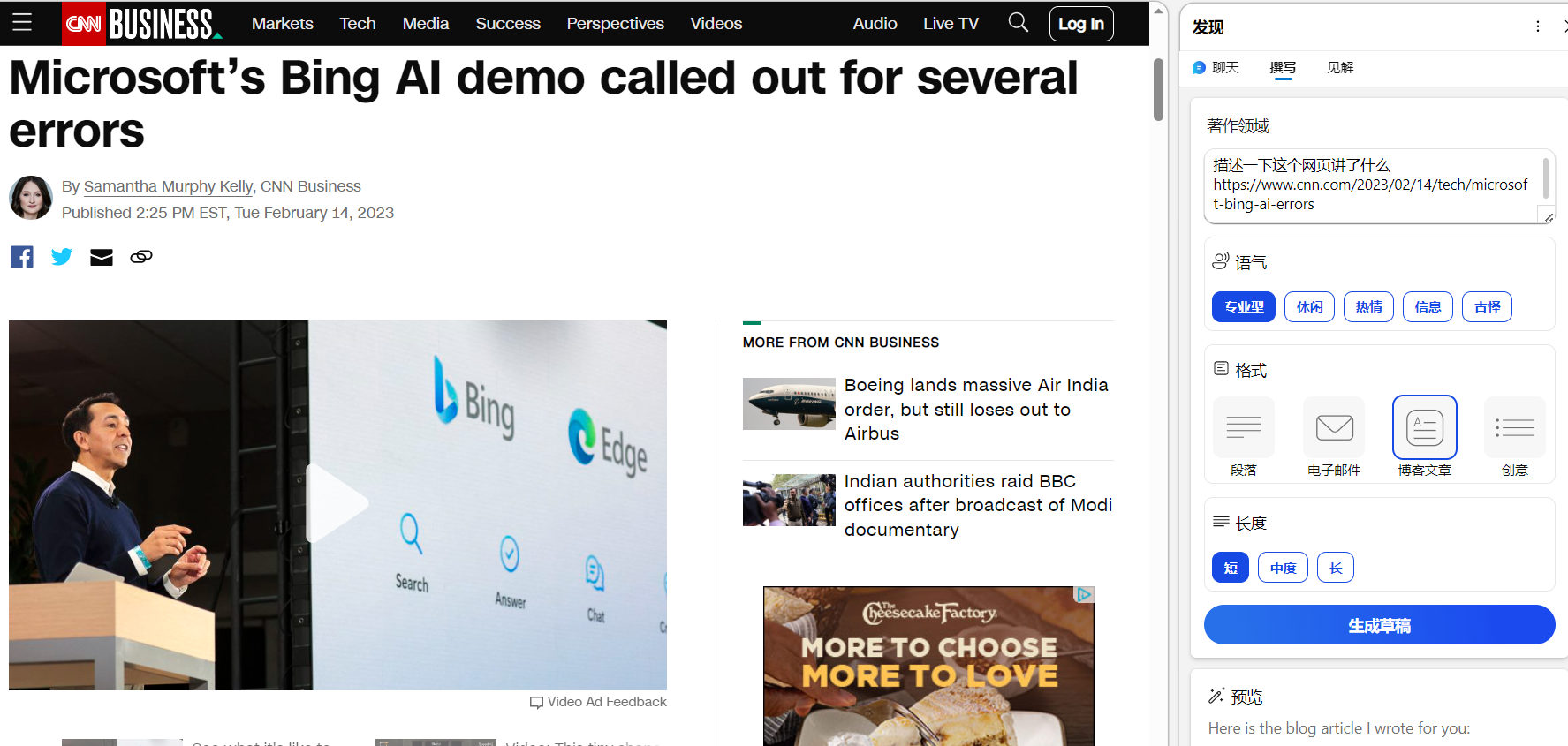The width and height of the screenshot is (1568, 746).
Task: Copy article link icon
Action: click(141, 257)
